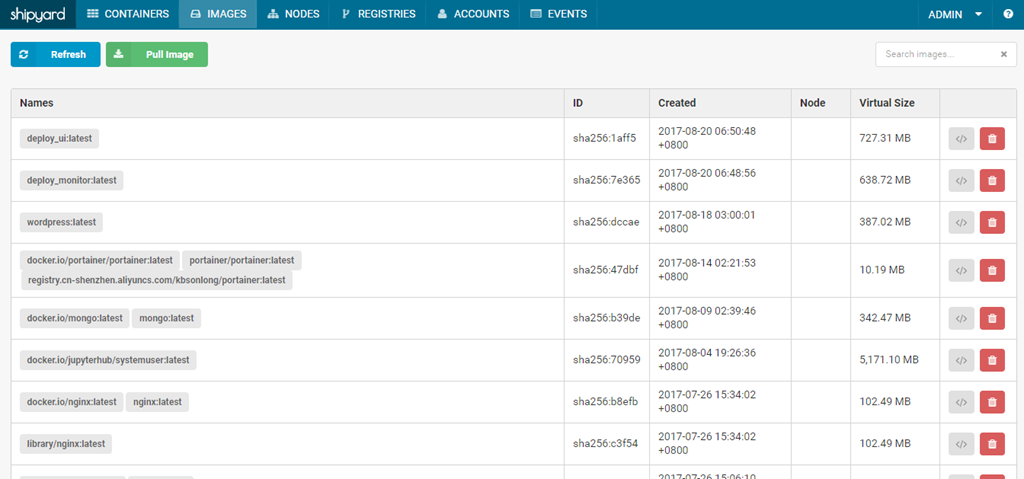Image resolution: width=1024 pixels, height=479 pixels.
Task: Click the deploy_monitor:latest tag
Action: 71,180
